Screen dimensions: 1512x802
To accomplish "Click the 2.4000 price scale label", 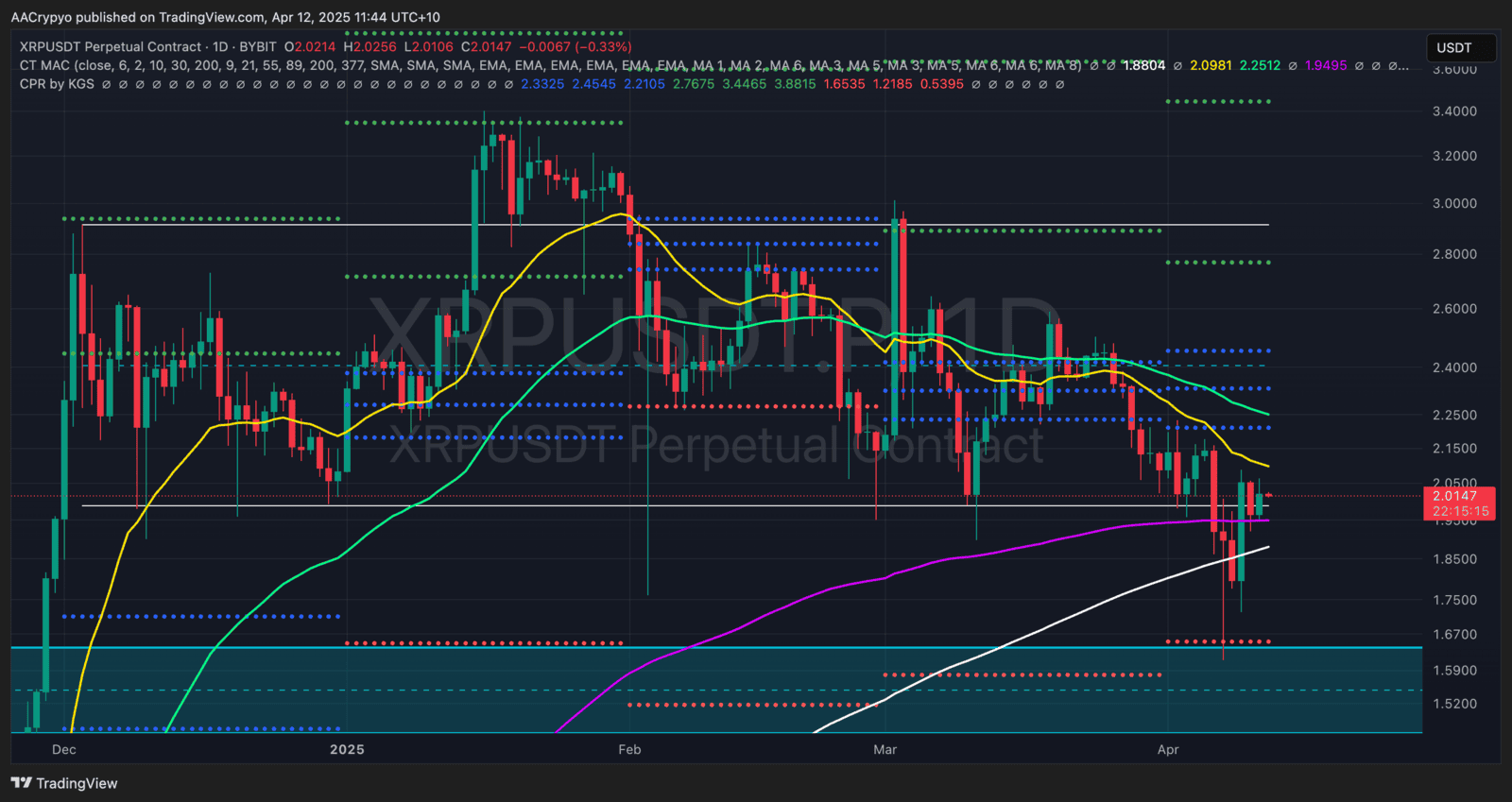I will coord(1454,367).
